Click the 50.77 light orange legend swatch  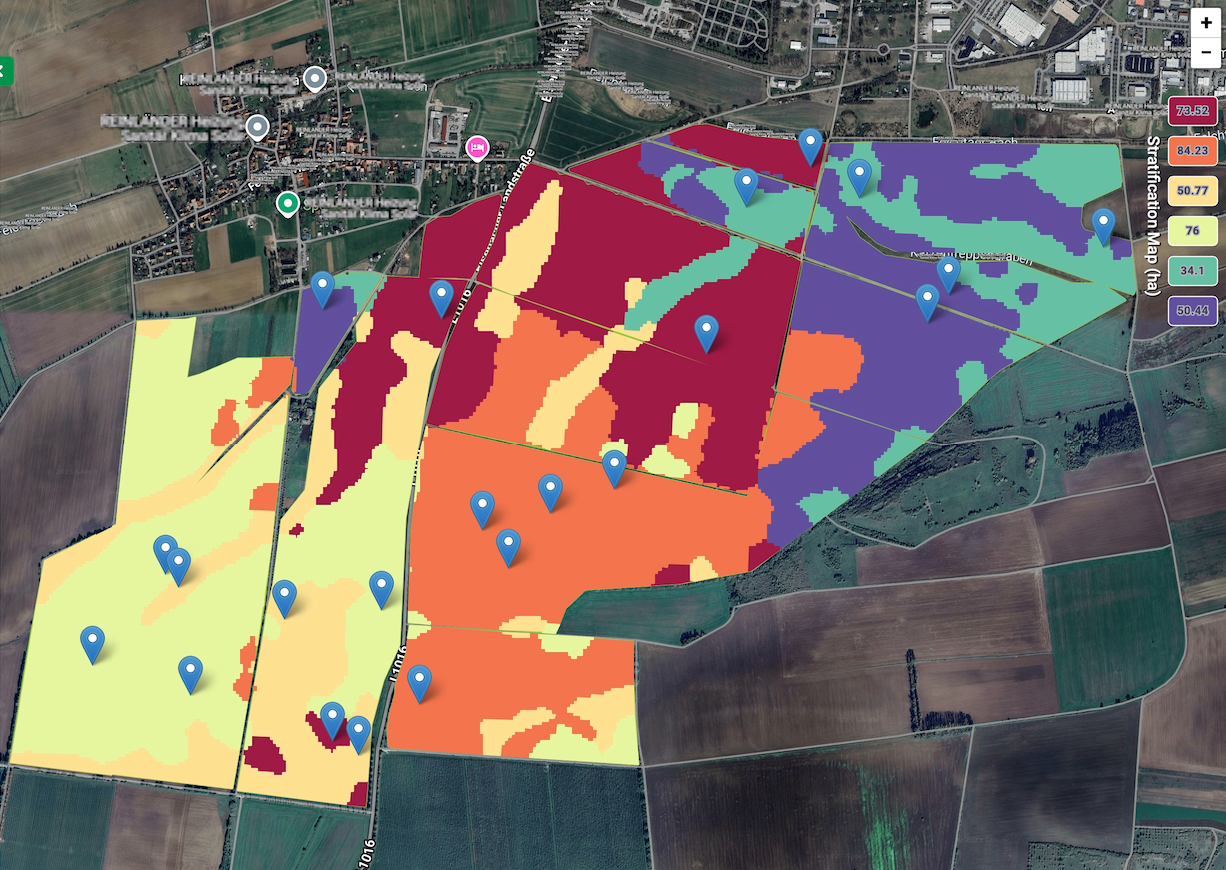point(1192,190)
